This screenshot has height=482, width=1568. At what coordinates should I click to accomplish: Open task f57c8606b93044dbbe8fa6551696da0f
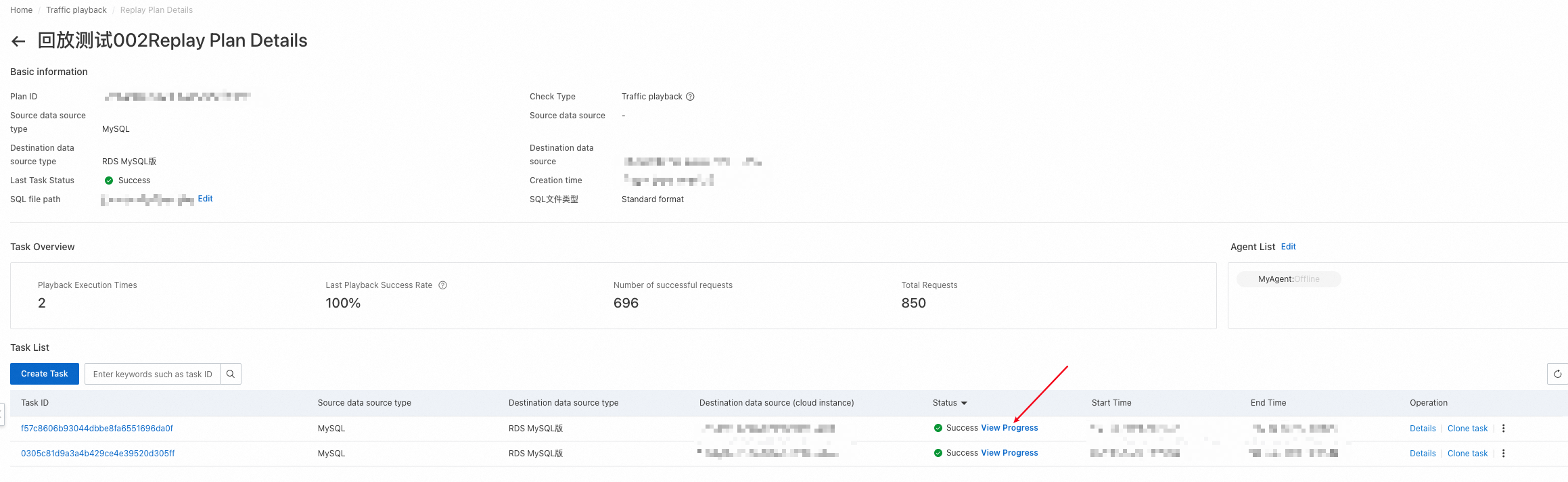click(x=97, y=429)
